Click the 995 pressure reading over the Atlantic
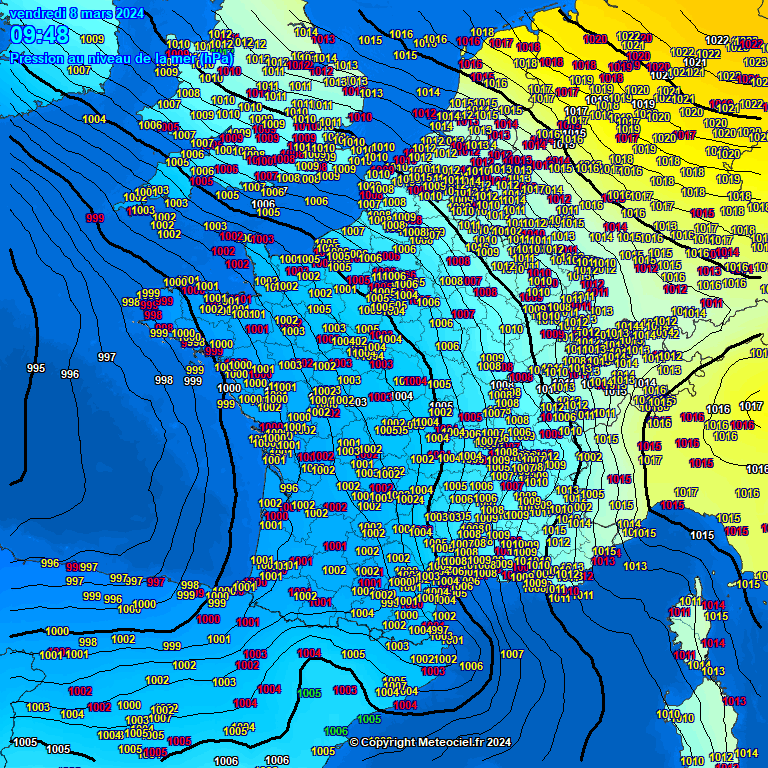768x768 pixels. point(36,369)
